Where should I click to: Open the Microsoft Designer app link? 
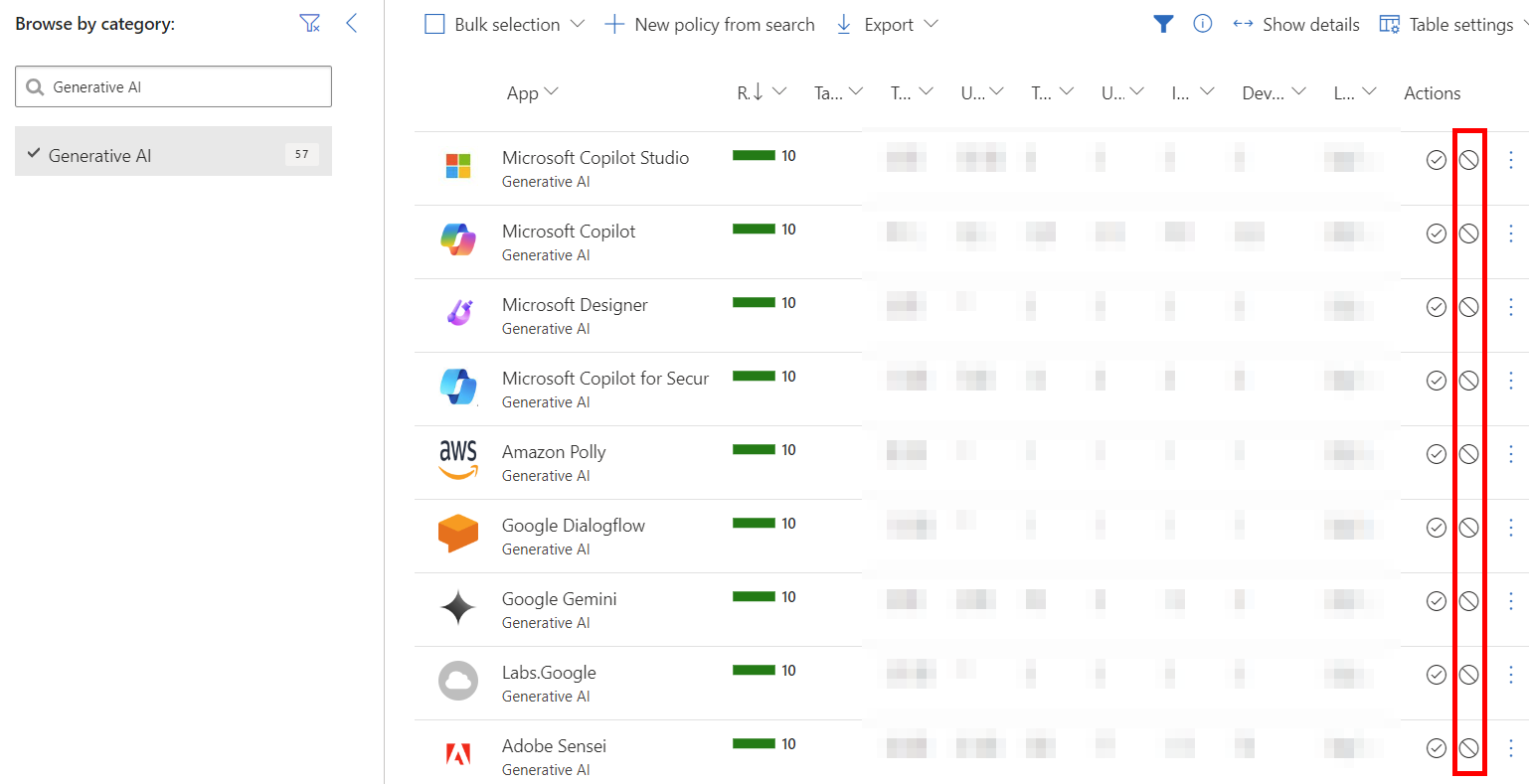coord(575,304)
